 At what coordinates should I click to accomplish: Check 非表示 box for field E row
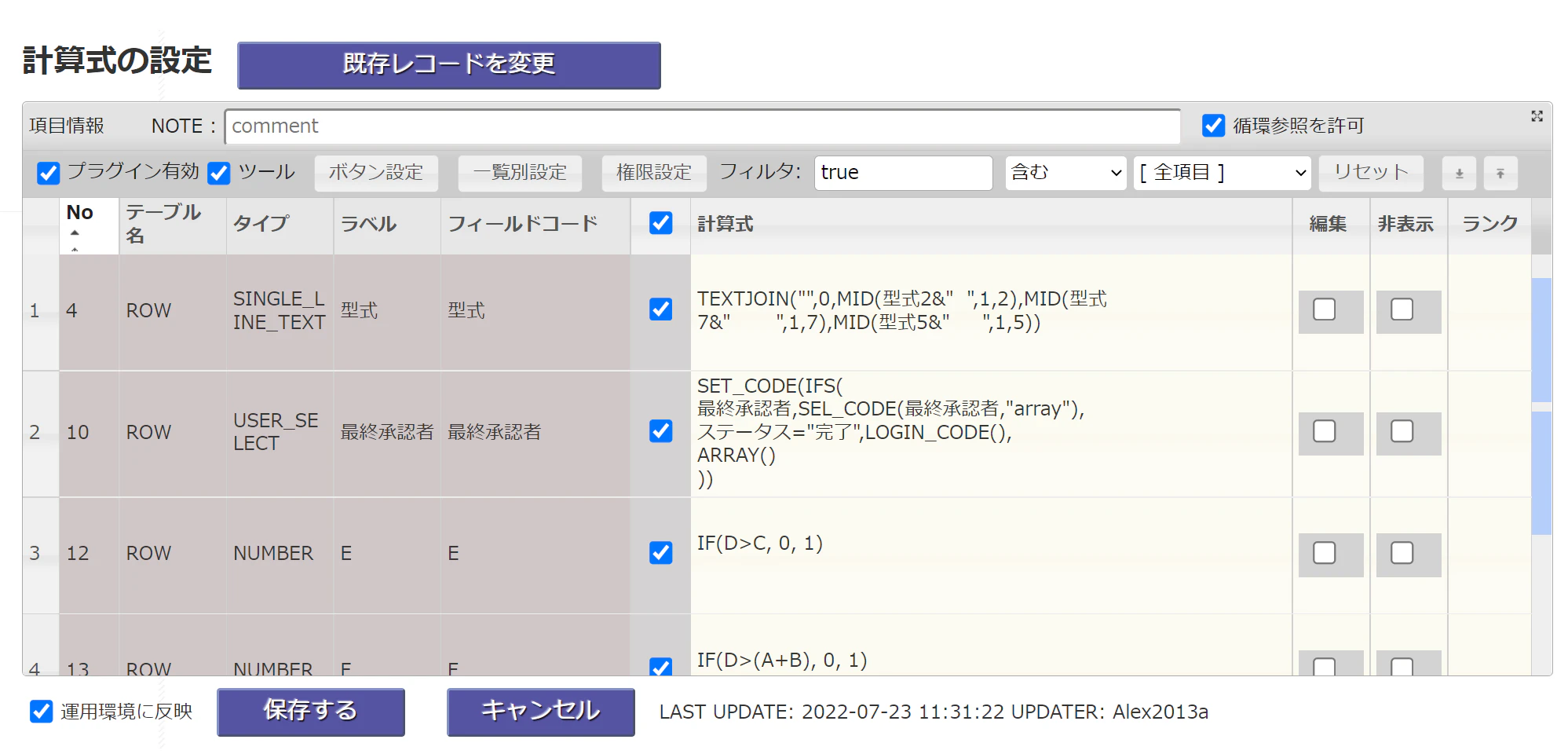coord(1402,553)
